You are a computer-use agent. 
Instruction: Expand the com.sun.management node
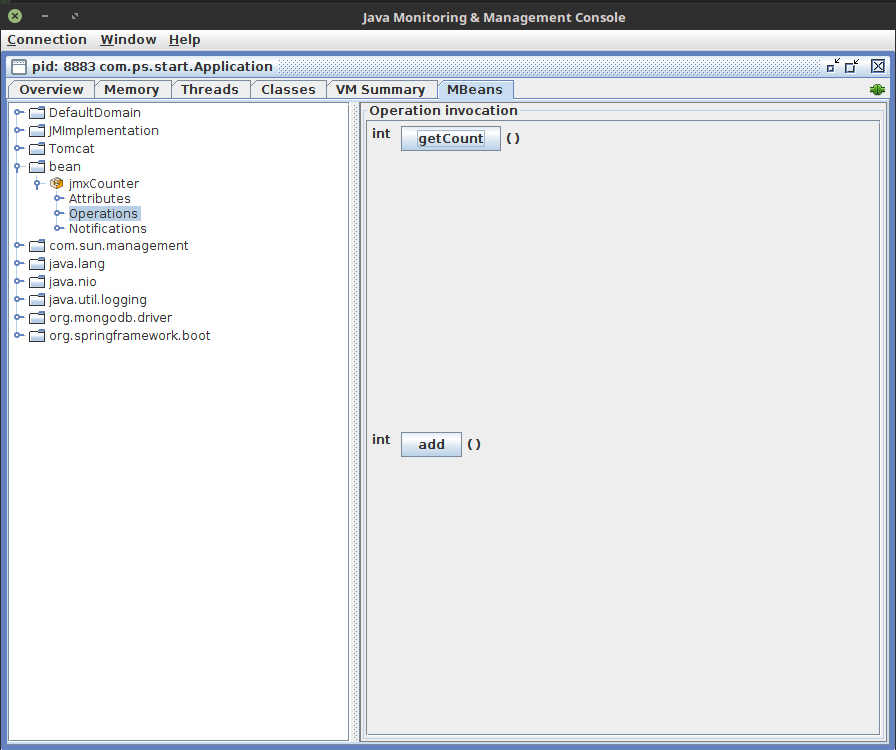(18, 246)
